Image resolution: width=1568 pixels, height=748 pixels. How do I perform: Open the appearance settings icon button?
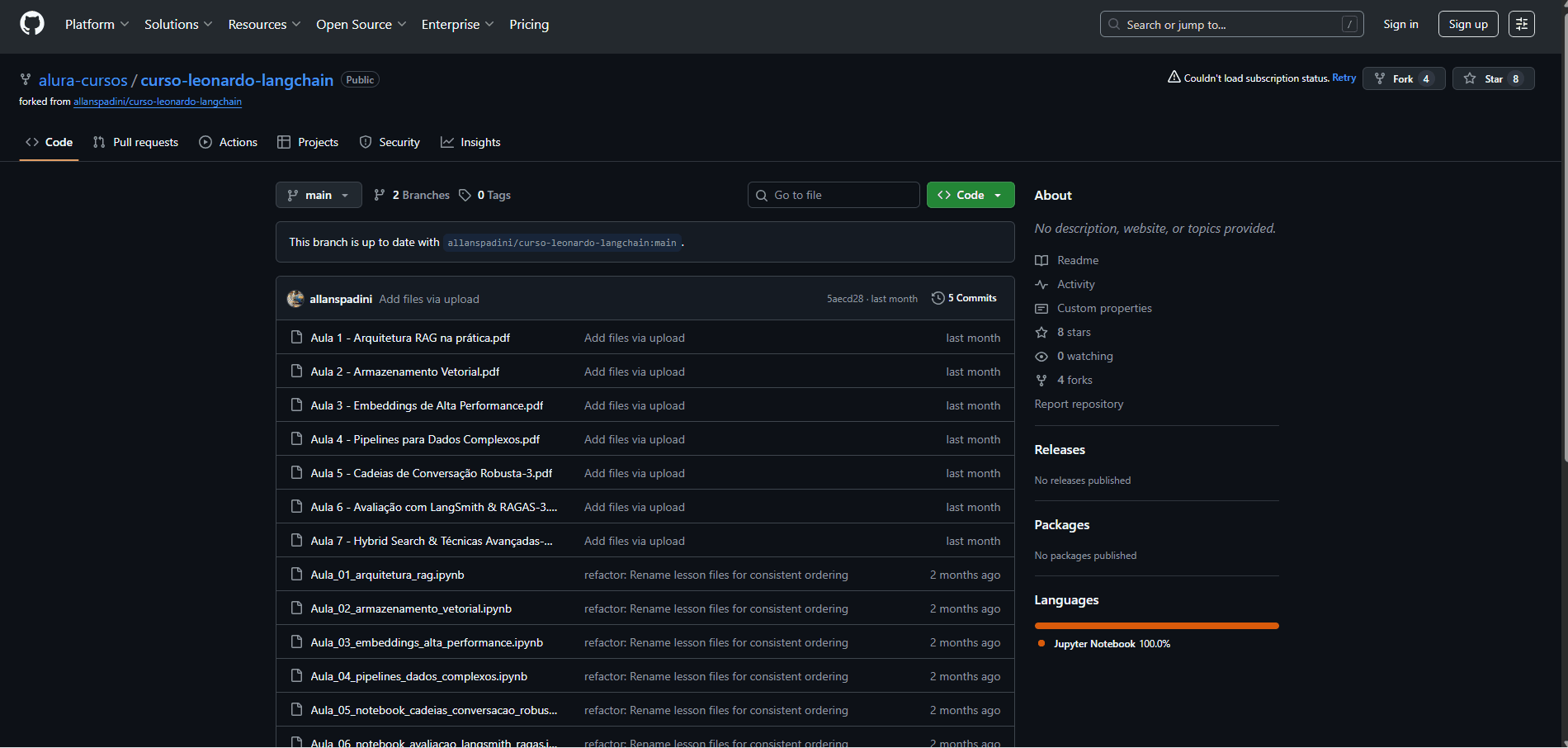pyautogui.click(x=1521, y=24)
